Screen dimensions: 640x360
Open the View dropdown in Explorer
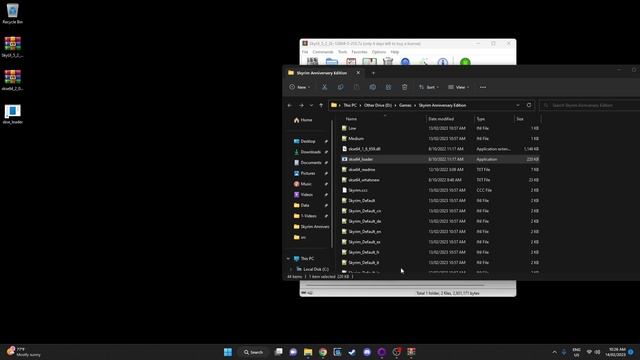(x=458, y=87)
